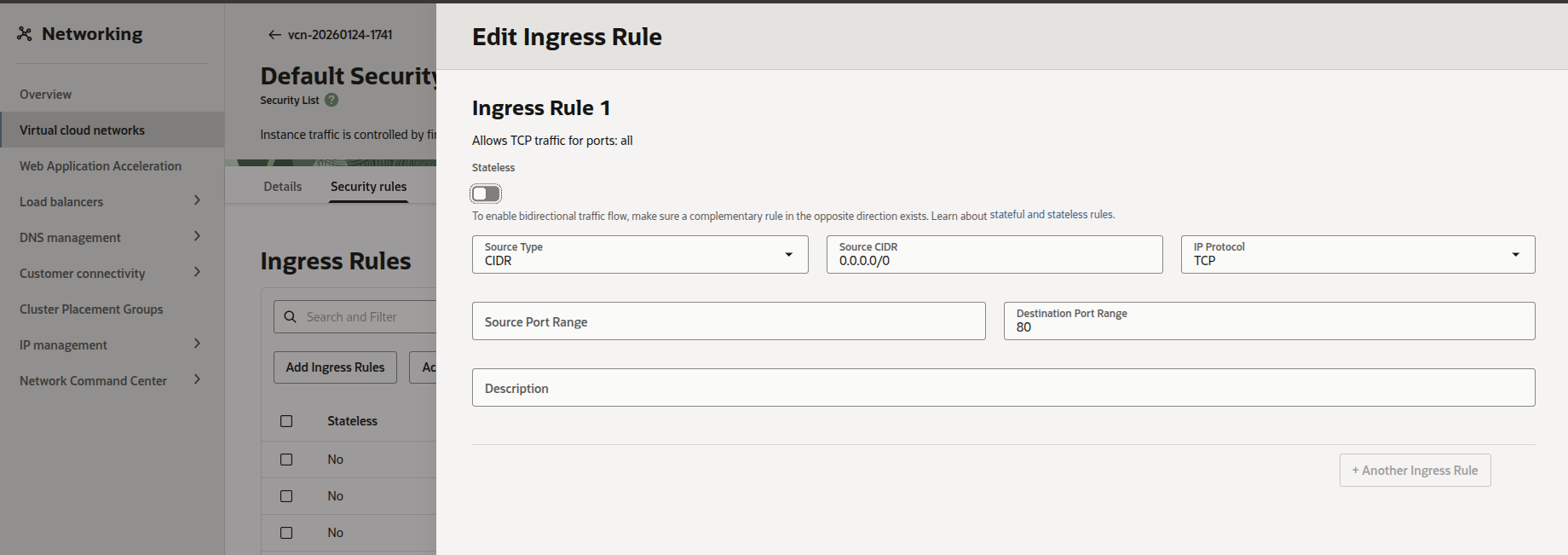Click Add Ingress Rules button
Screen dimensions: 1568x555
(x=335, y=367)
